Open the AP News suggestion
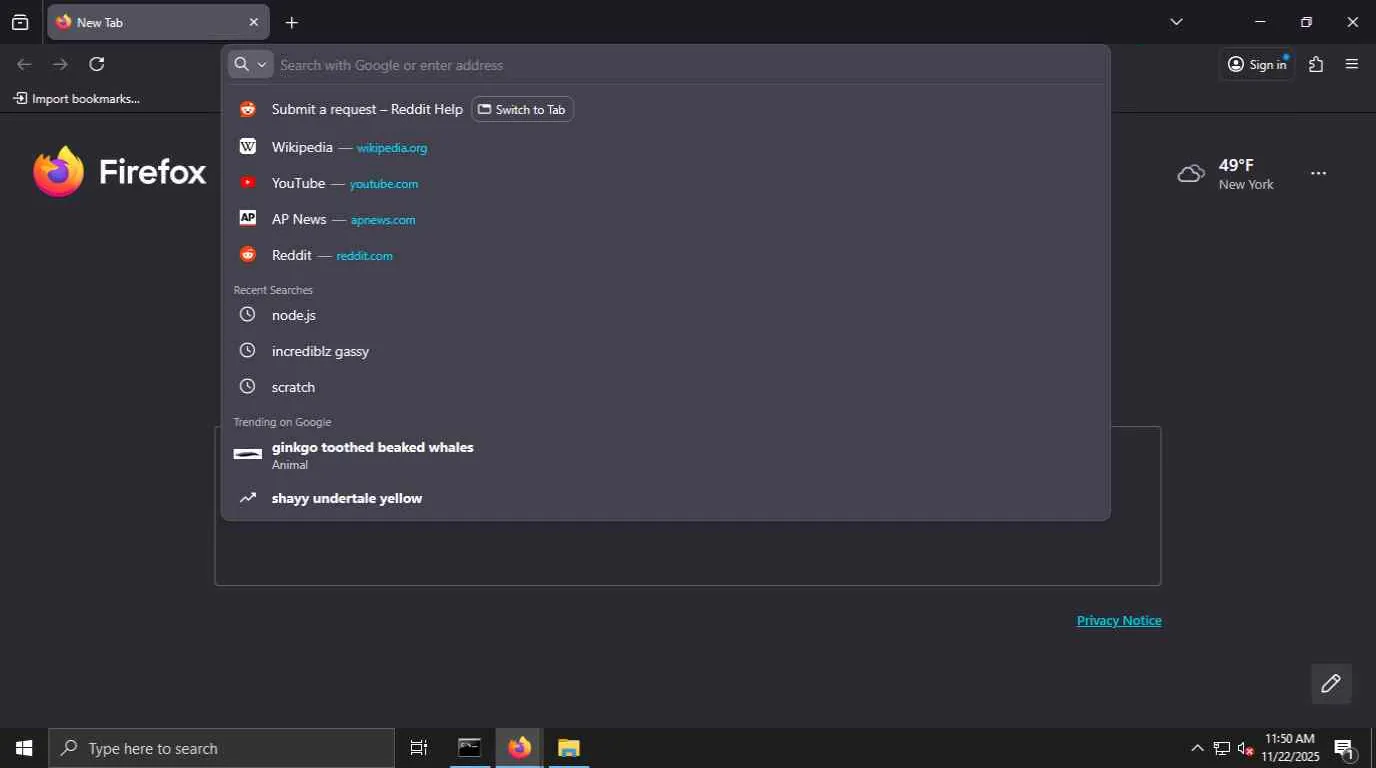This screenshot has height=768, width=1376. [665, 219]
